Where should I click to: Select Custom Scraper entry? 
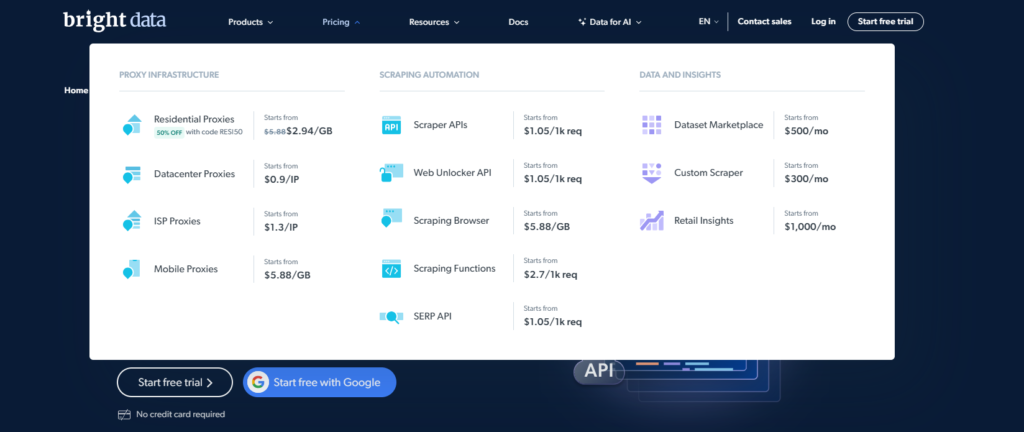(708, 173)
